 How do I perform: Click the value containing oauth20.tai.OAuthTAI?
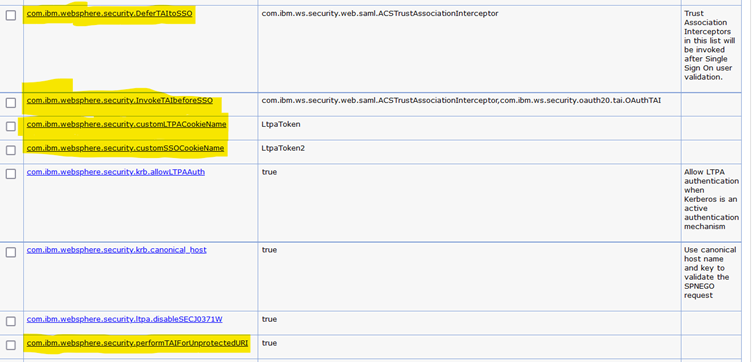[x=461, y=100]
